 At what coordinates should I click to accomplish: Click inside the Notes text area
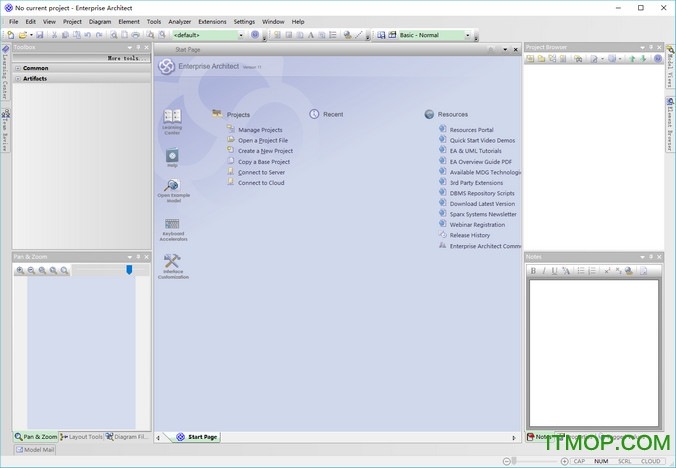pyautogui.click(x=594, y=353)
